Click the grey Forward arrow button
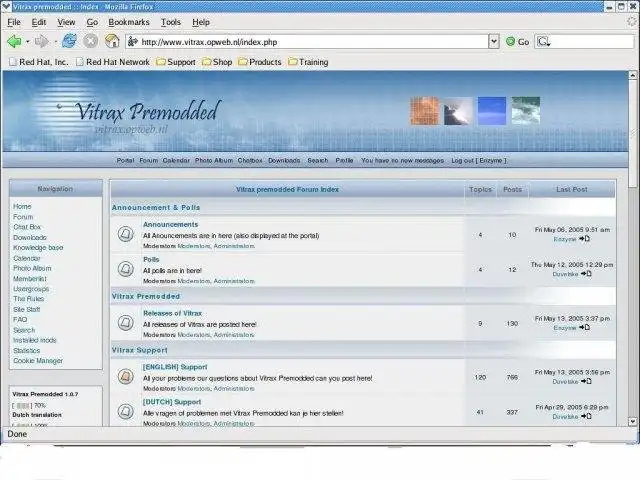 click(42, 41)
